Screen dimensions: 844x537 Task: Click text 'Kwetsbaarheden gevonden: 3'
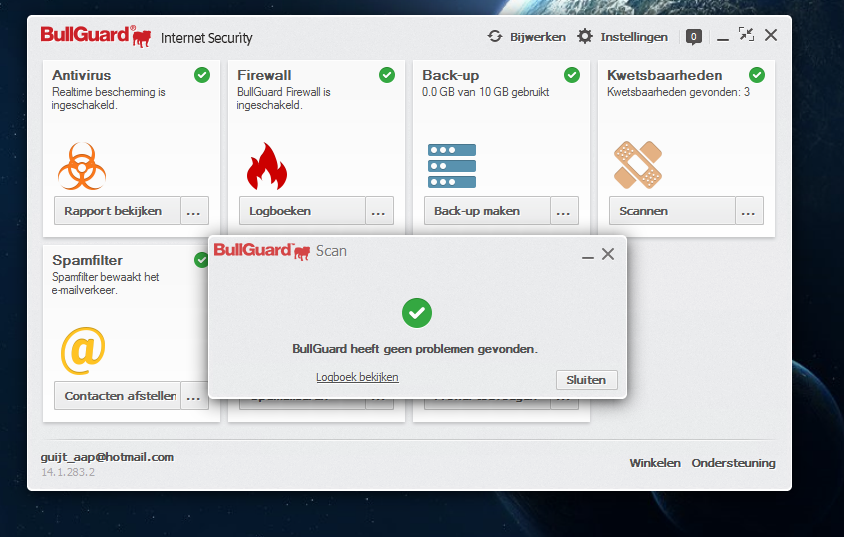coord(678,92)
